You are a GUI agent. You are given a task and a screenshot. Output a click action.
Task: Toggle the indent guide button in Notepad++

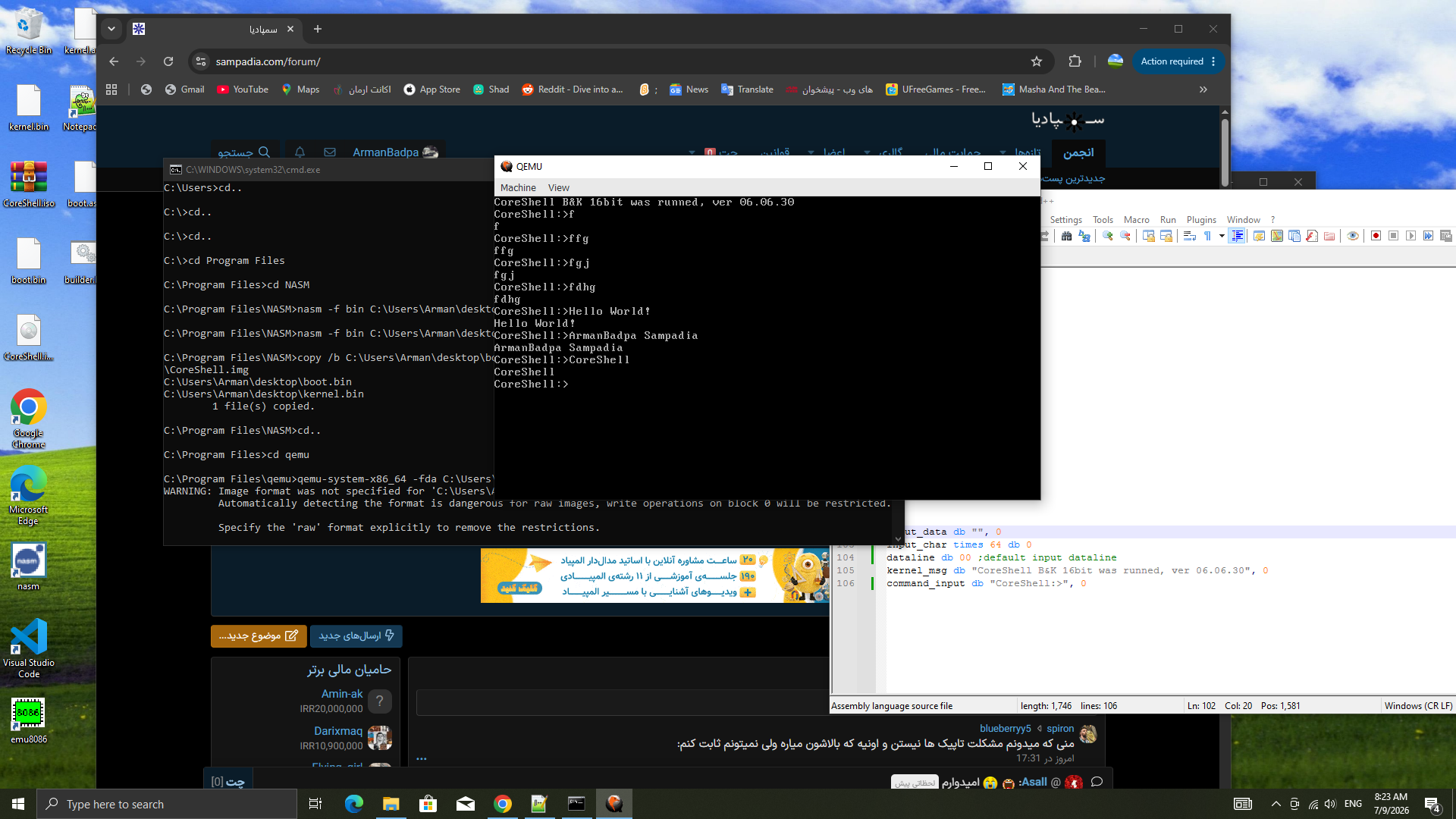(1237, 236)
